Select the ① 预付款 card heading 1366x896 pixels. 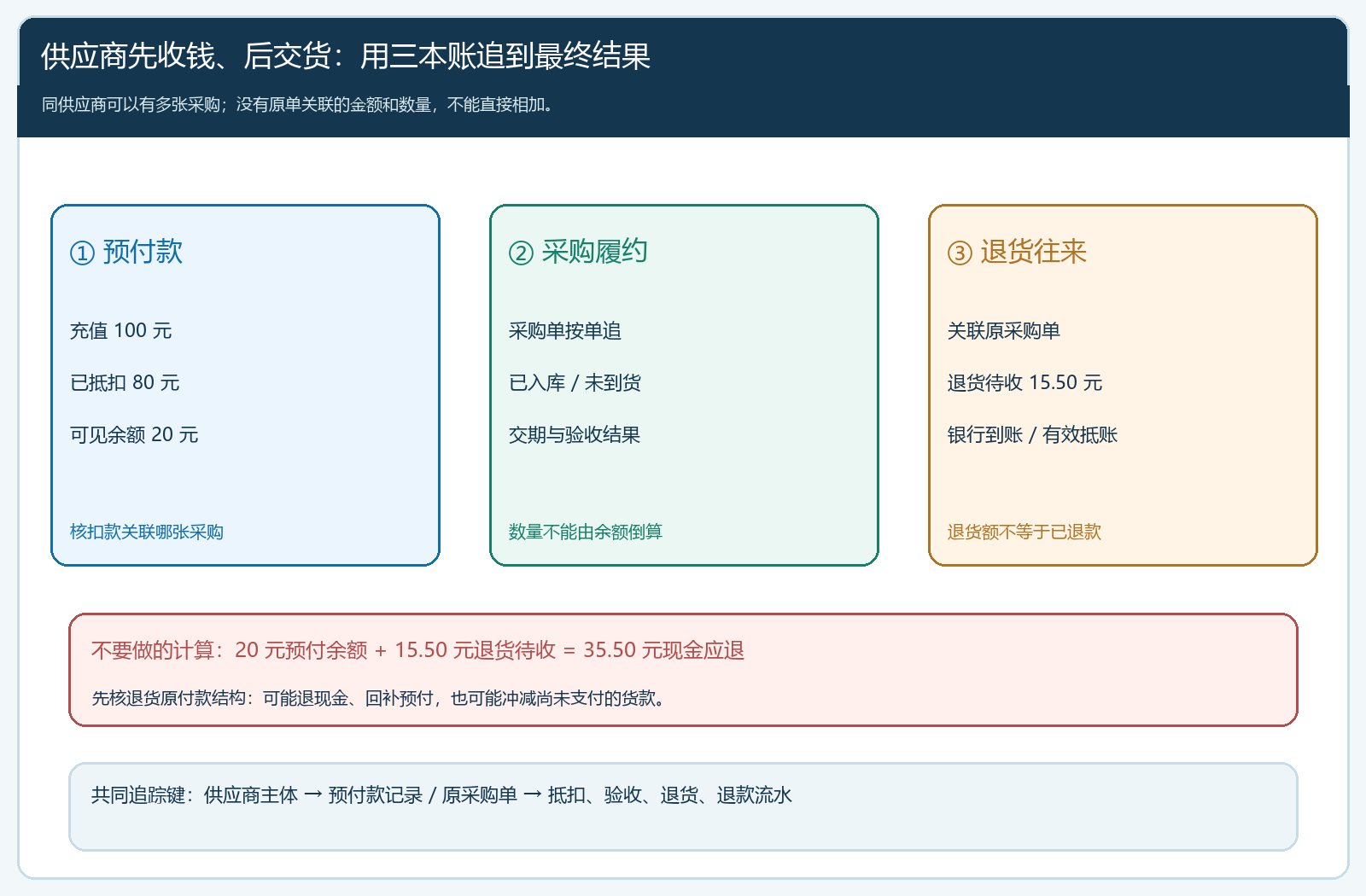(126, 252)
